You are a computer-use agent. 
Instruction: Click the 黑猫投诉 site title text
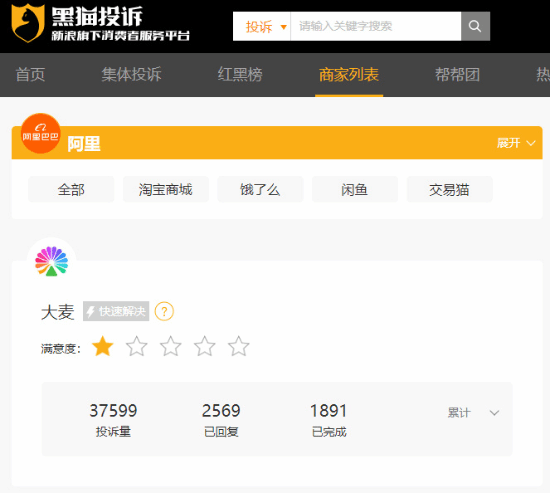[x=97, y=16]
